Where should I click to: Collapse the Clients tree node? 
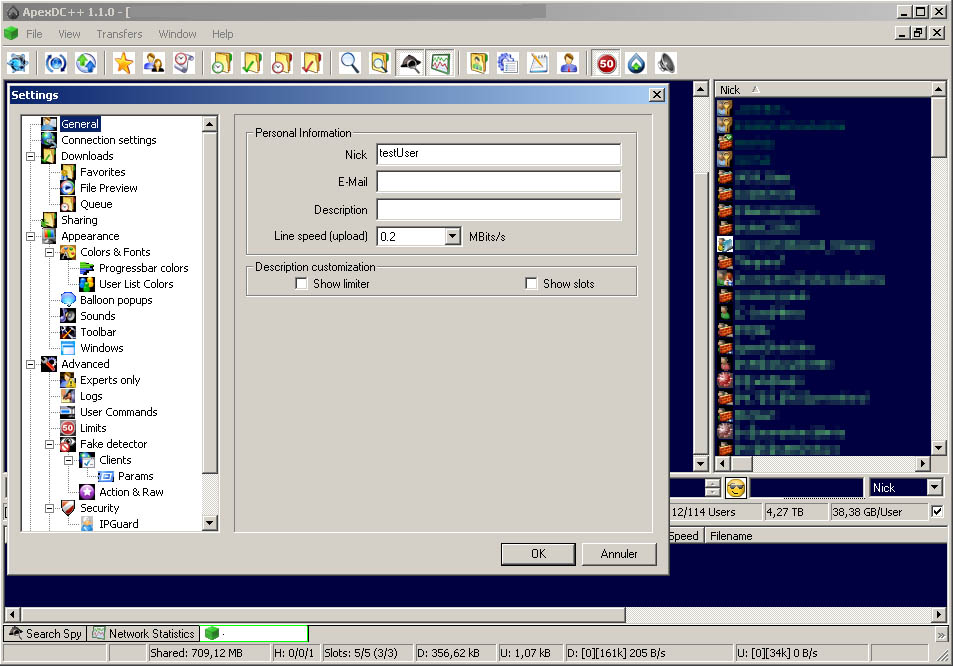pos(69,461)
